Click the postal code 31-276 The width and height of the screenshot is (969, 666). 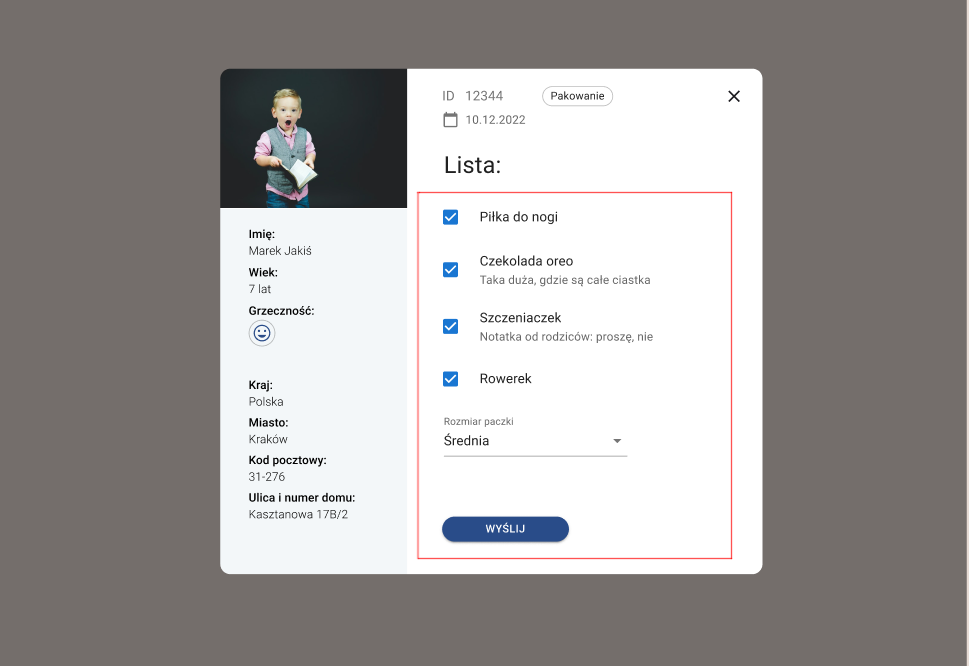[x=266, y=477]
